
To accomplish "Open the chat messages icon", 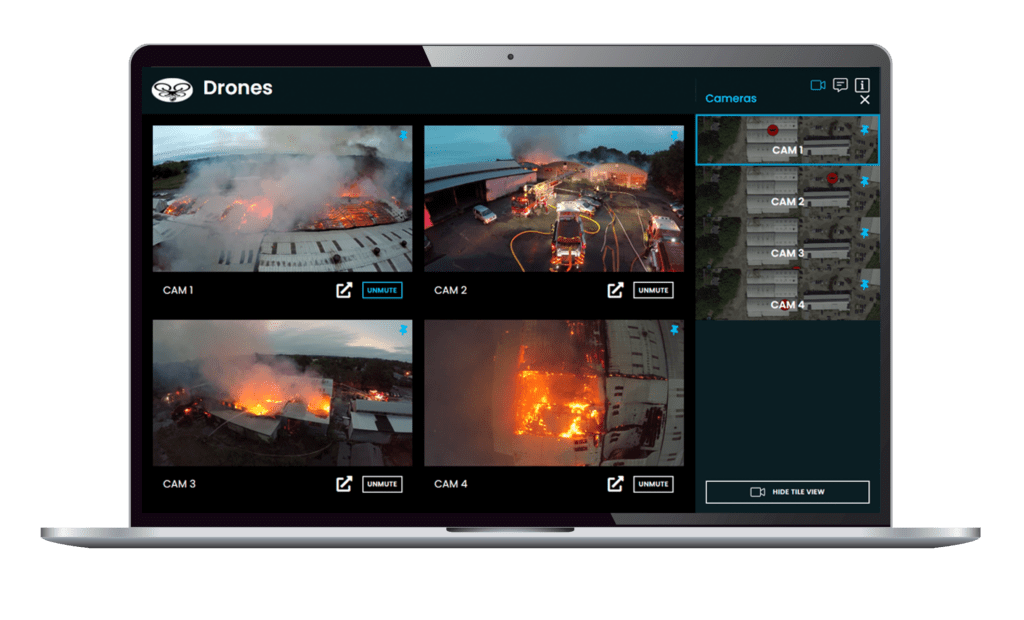I will [840, 85].
